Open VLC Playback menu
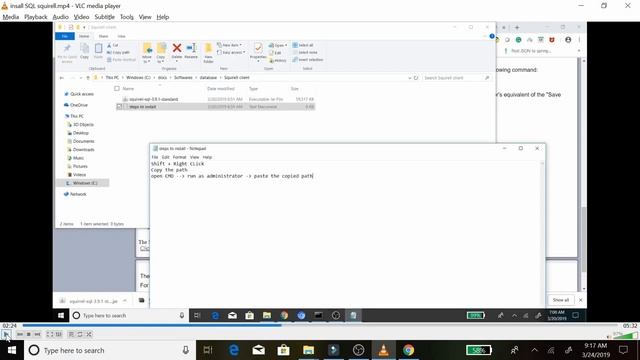The image size is (640, 360). point(36,17)
